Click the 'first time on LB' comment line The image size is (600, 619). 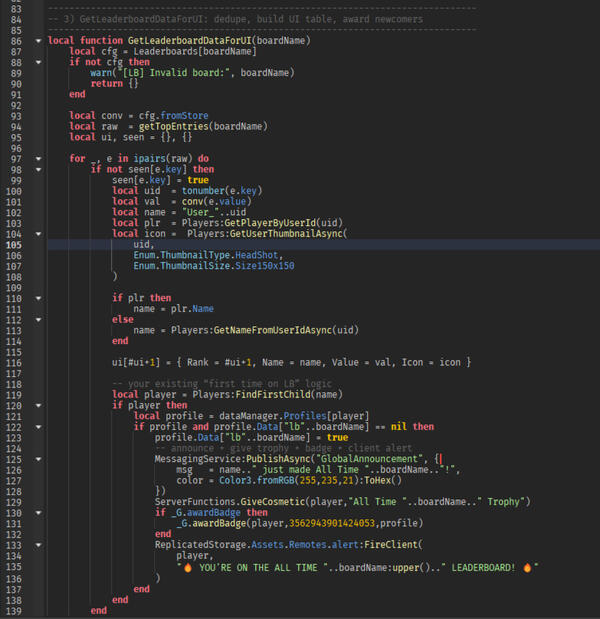(222, 384)
